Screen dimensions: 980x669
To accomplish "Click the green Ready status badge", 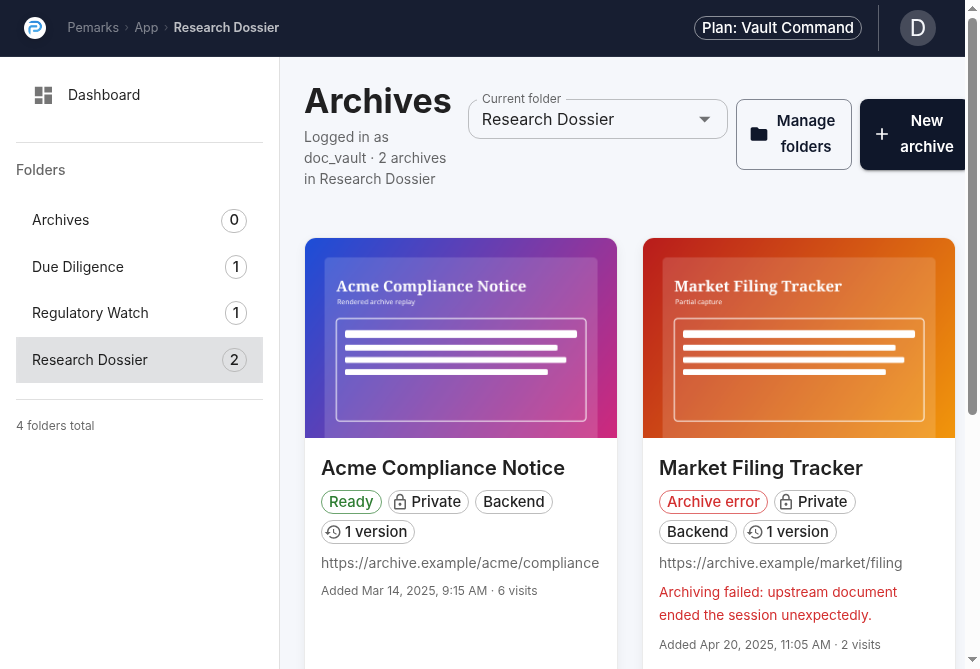I will pos(351,502).
